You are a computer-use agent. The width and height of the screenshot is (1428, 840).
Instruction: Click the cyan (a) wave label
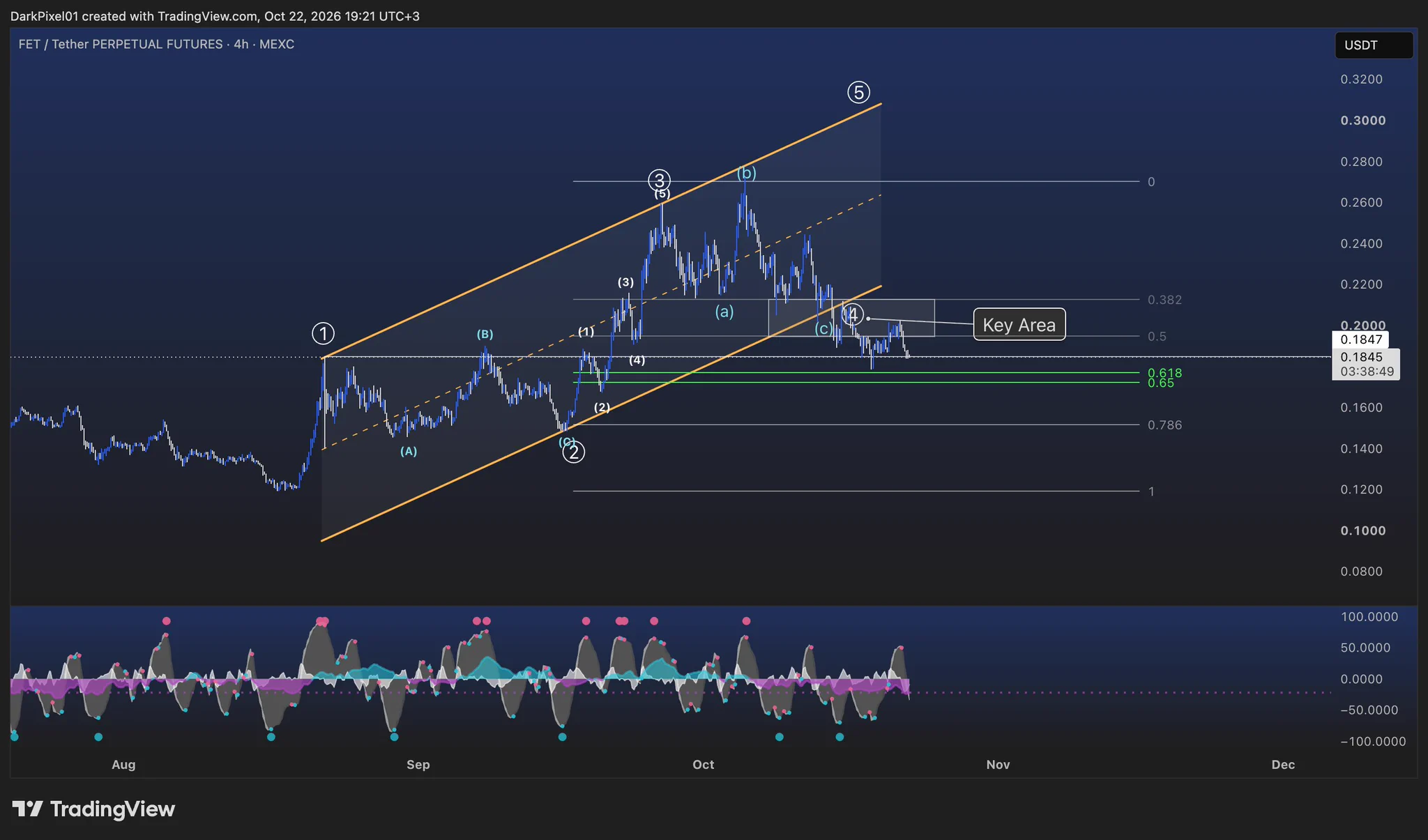(724, 312)
